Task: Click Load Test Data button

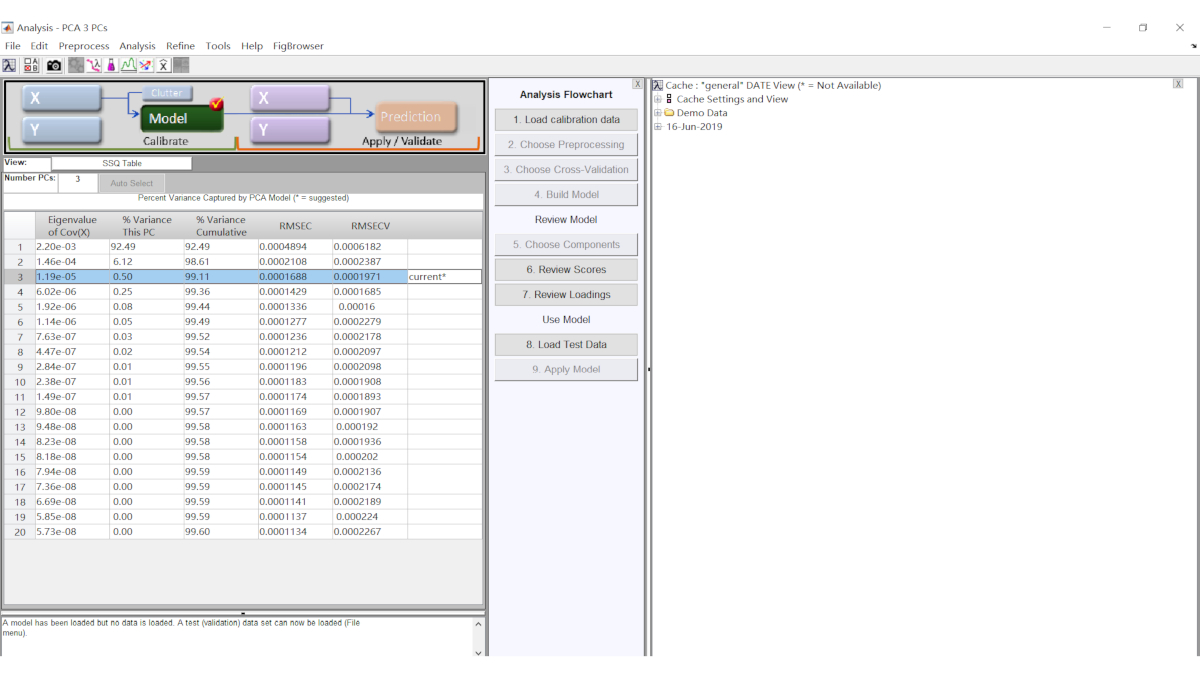Action: point(566,345)
